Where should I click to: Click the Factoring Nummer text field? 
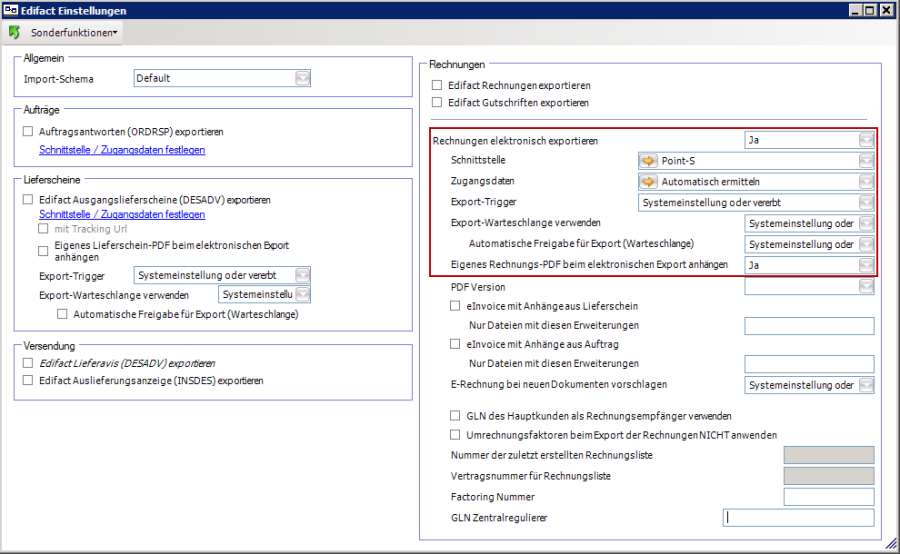pyautogui.click(x=829, y=497)
